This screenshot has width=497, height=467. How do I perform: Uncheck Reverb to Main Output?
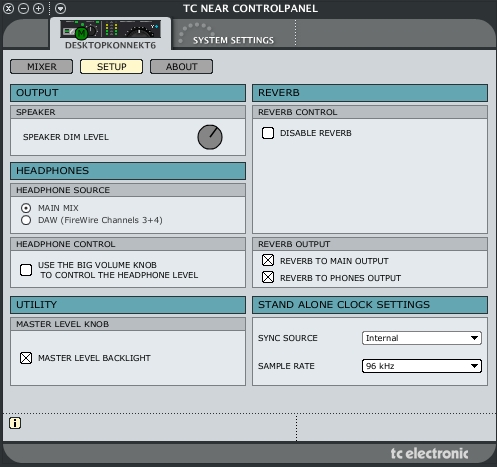tap(268, 260)
